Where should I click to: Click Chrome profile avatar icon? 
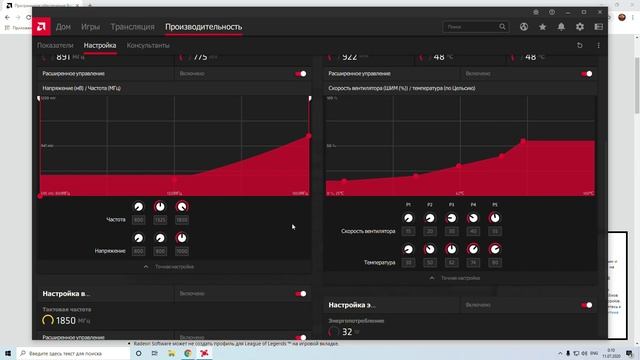point(622,17)
